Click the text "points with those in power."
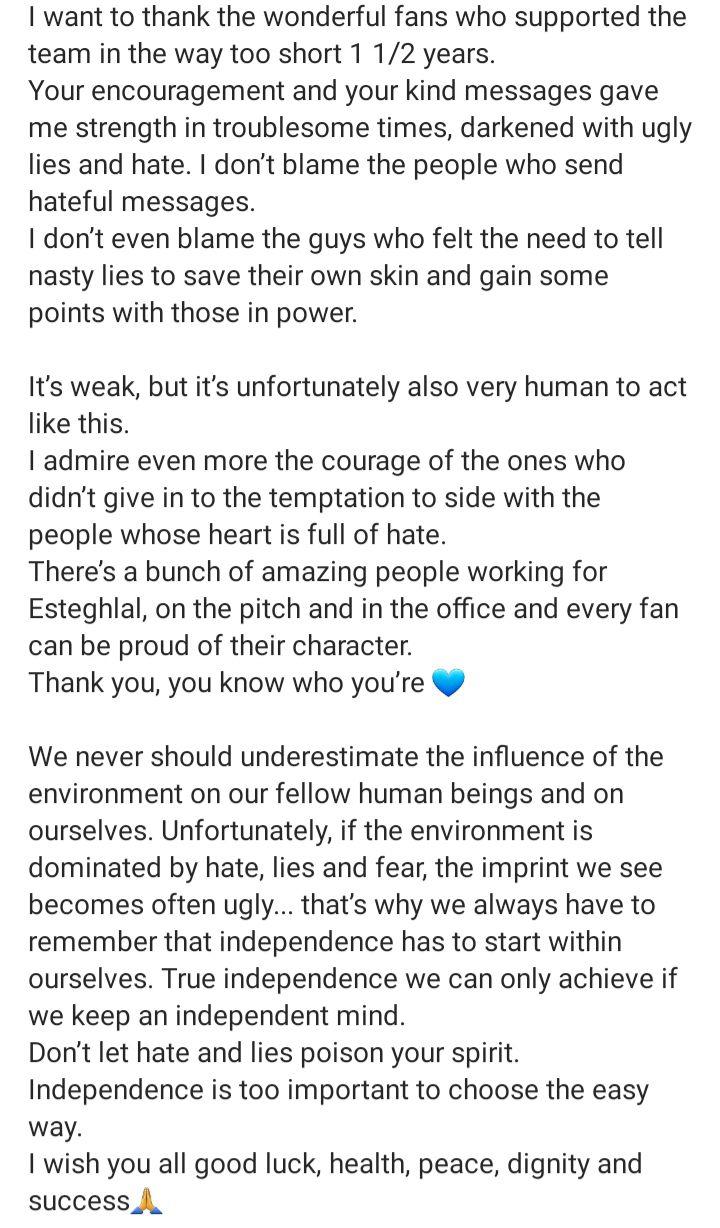This screenshot has height=1228, width=720. (192, 313)
